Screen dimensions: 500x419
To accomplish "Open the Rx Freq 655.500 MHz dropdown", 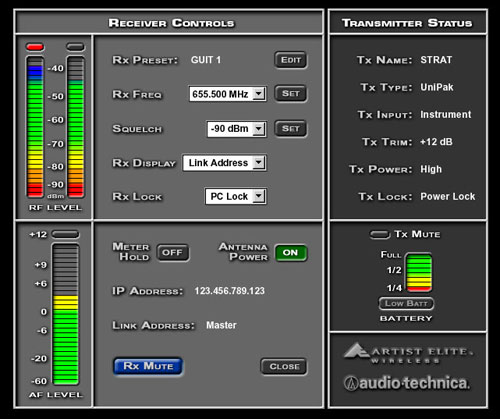I will coord(227,94).
